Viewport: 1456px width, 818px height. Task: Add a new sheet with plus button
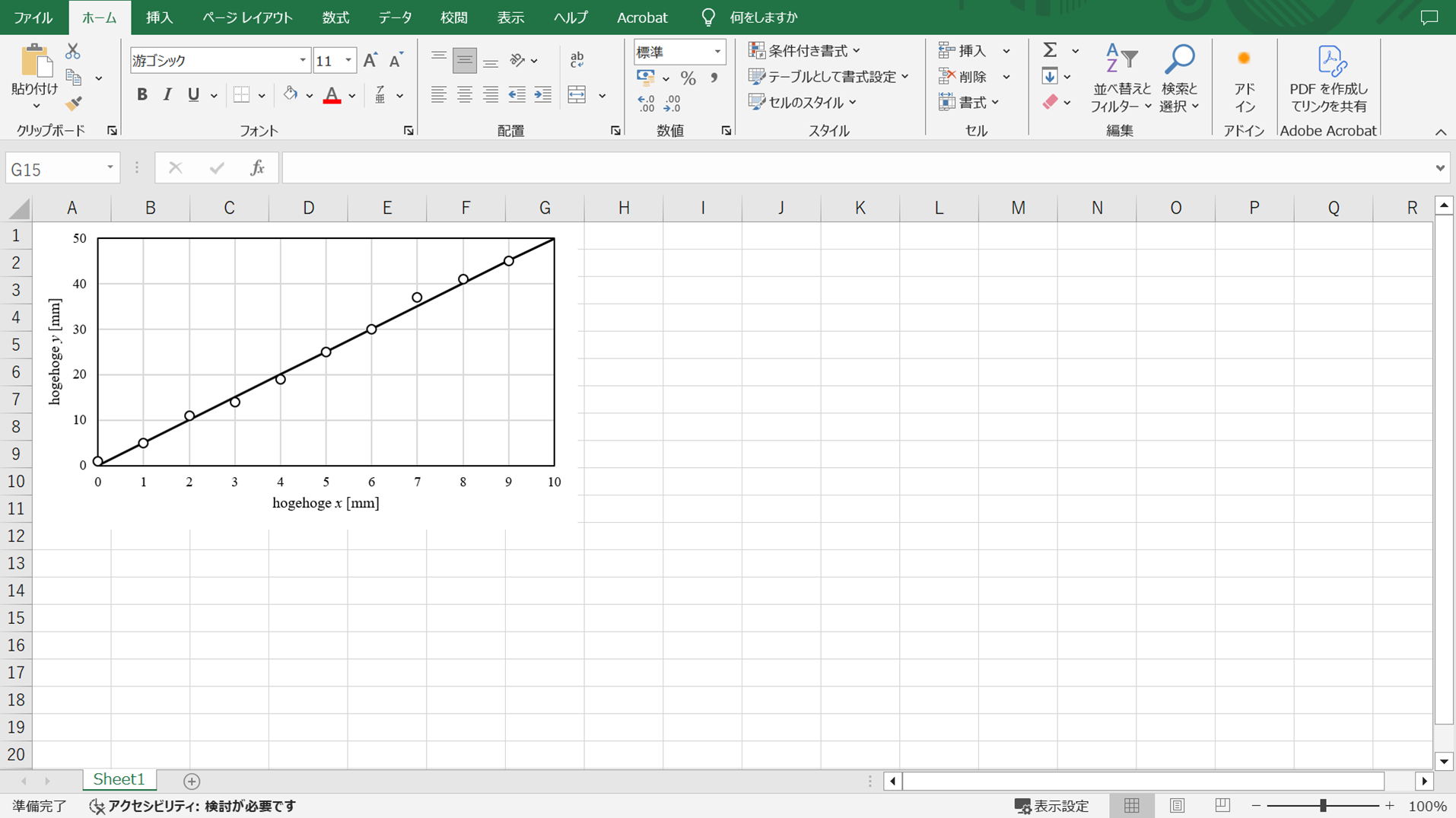click(x=192, y=781)
